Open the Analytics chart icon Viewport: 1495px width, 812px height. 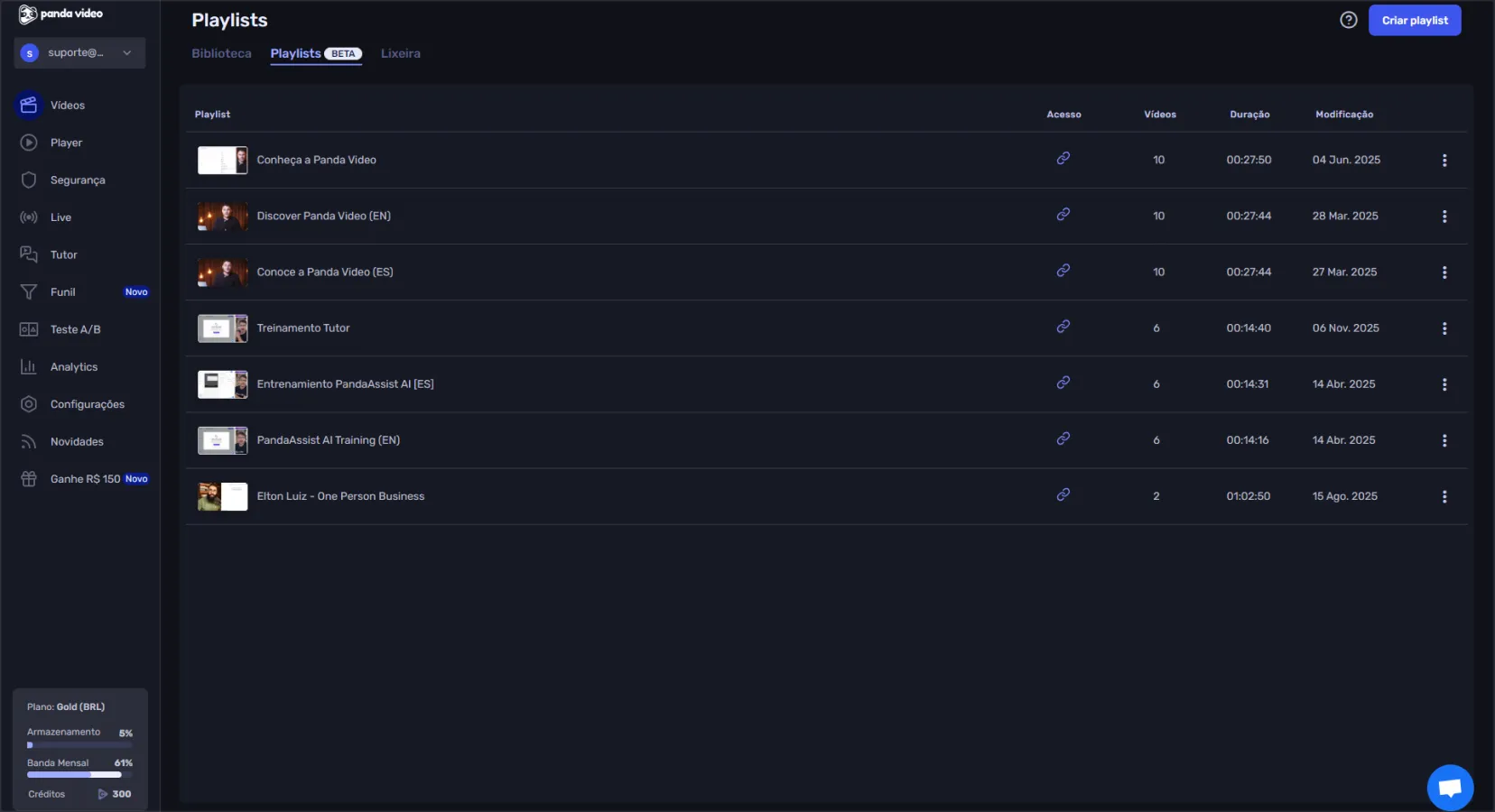pos(29,367)
